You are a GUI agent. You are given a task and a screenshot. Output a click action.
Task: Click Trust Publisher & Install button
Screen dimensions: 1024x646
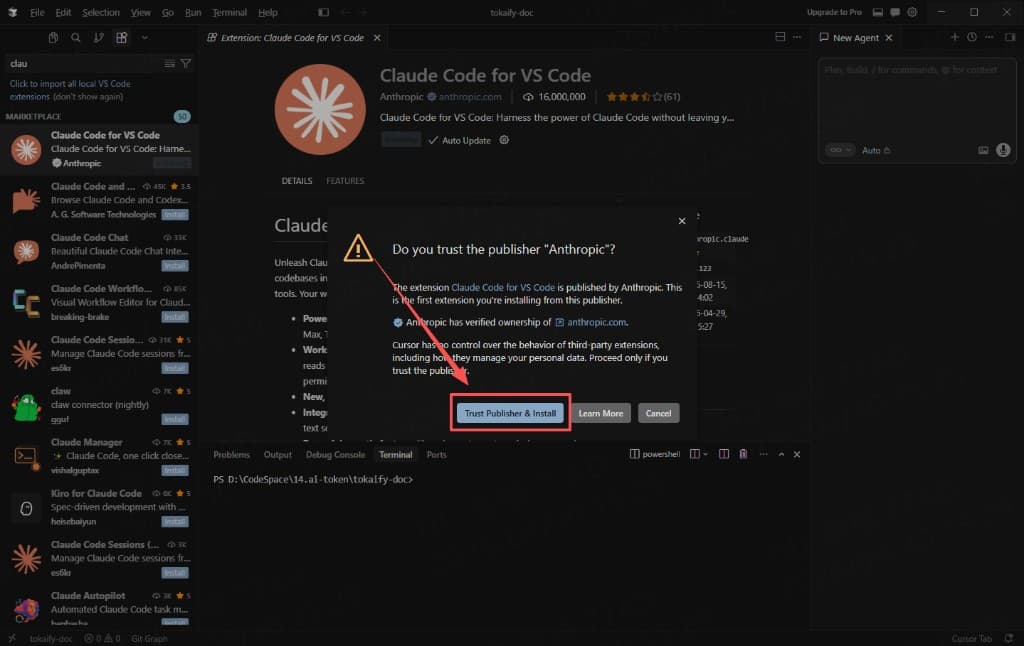pyautogui.click(x=510, y=413)
